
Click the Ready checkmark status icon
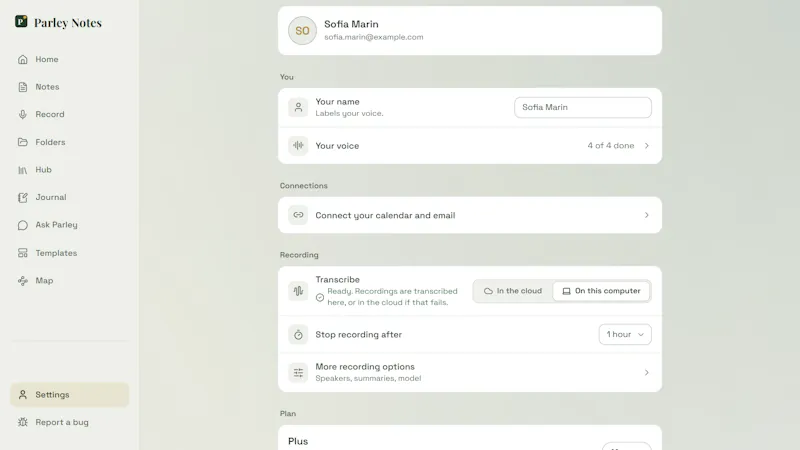(x=320, y=297)
